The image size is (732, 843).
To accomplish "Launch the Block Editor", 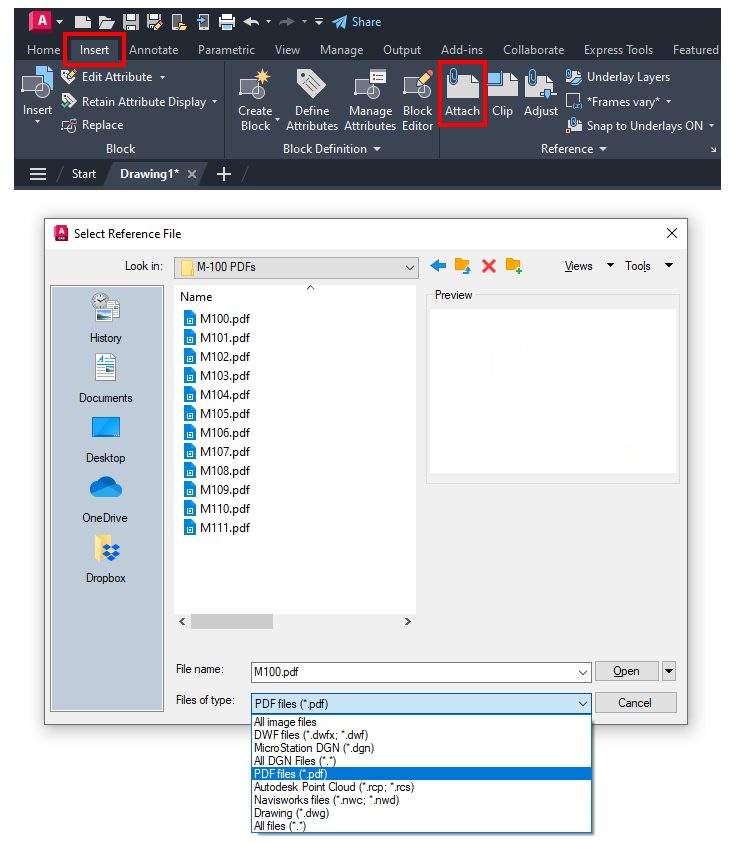I will coord(418,100).
